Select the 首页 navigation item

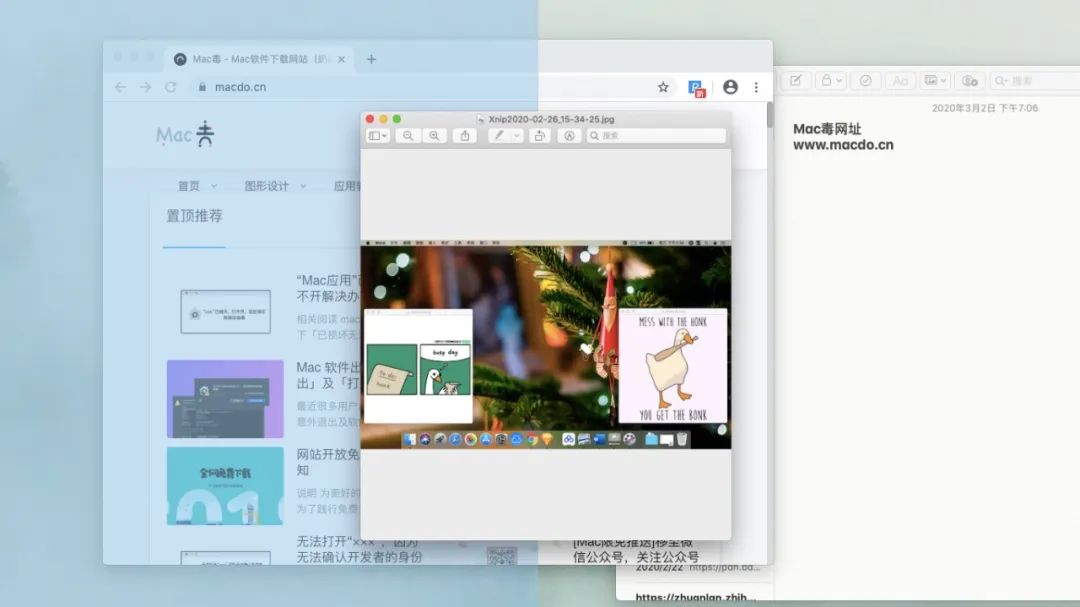point(188,186)
